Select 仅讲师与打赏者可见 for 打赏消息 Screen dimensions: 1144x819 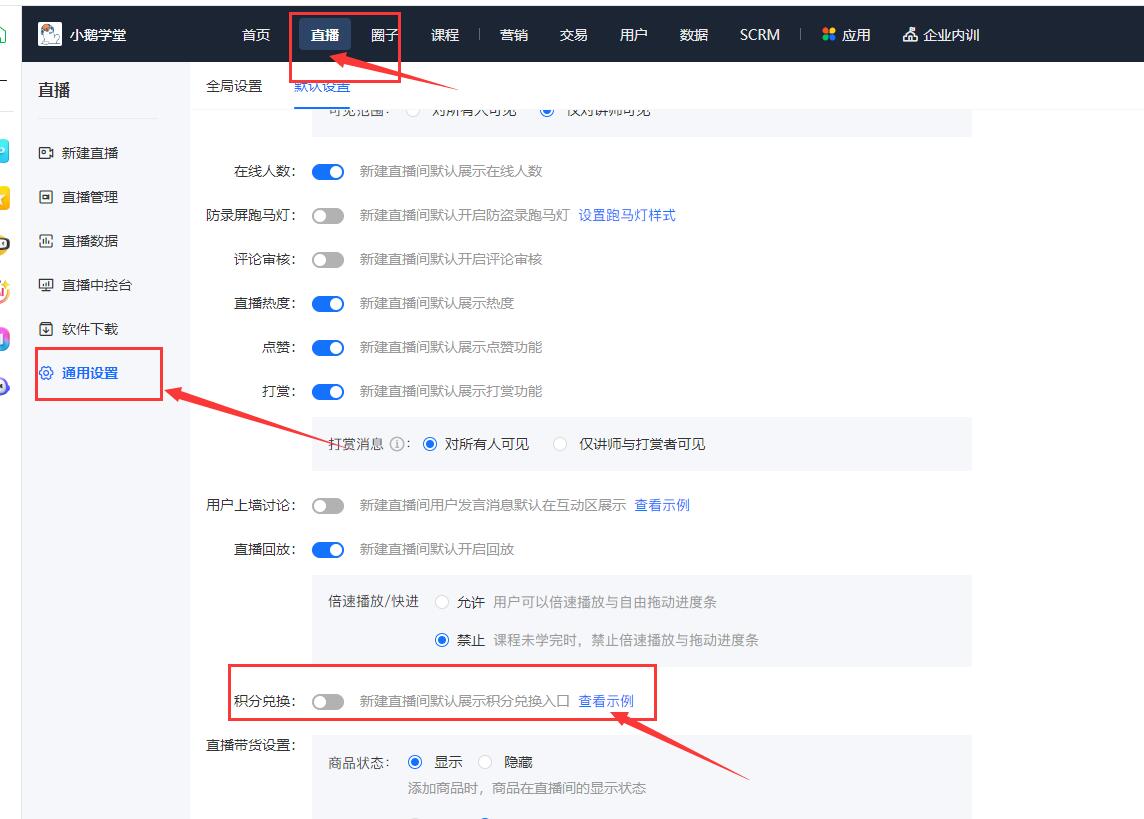(559, 444)
